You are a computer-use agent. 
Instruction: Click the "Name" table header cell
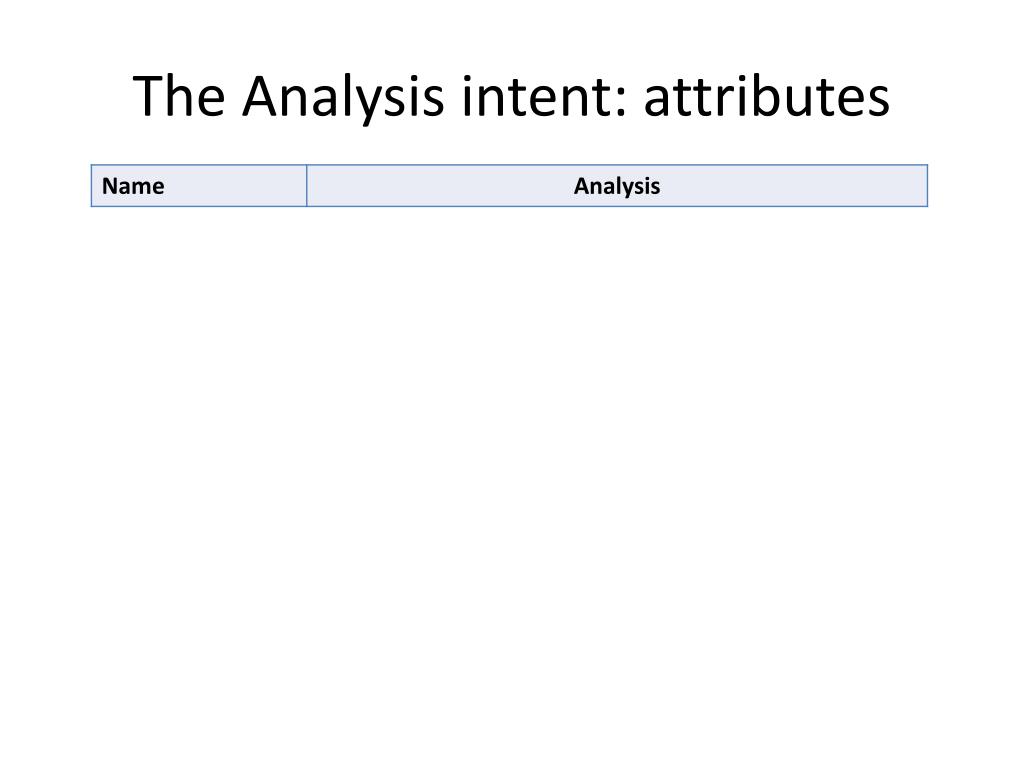(x=199, y=186)
